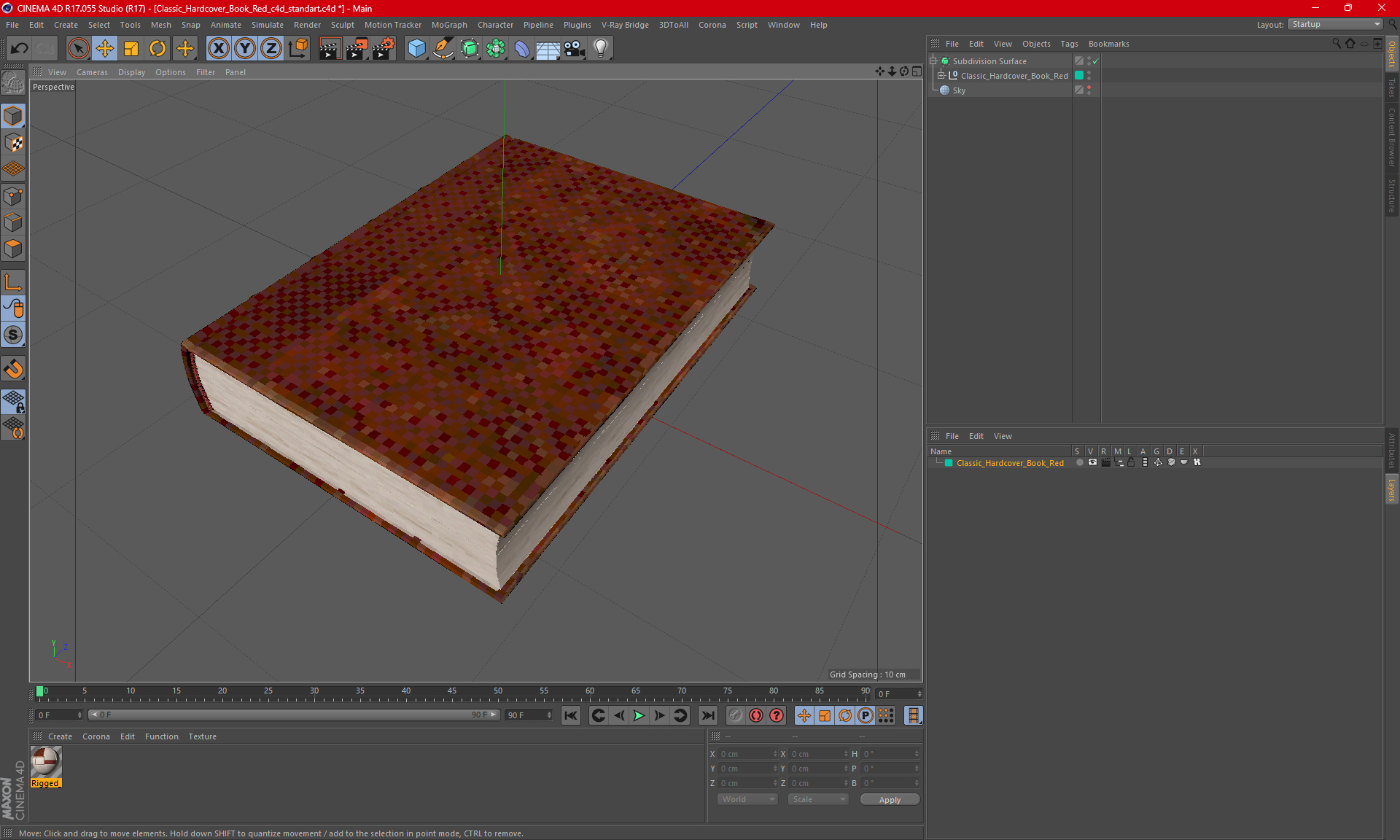Click Classic_Hardcover_Book_Red green layer swatch in Objects
Screen dimensions: 1400x840
(1079, 75)
